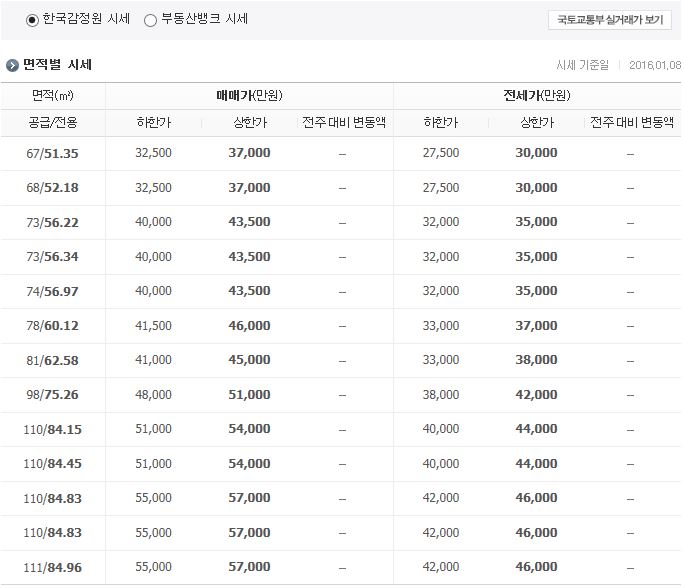Click the 매매가(만원) column header
The image size is (684, 588).
click(x=249, y=95)
